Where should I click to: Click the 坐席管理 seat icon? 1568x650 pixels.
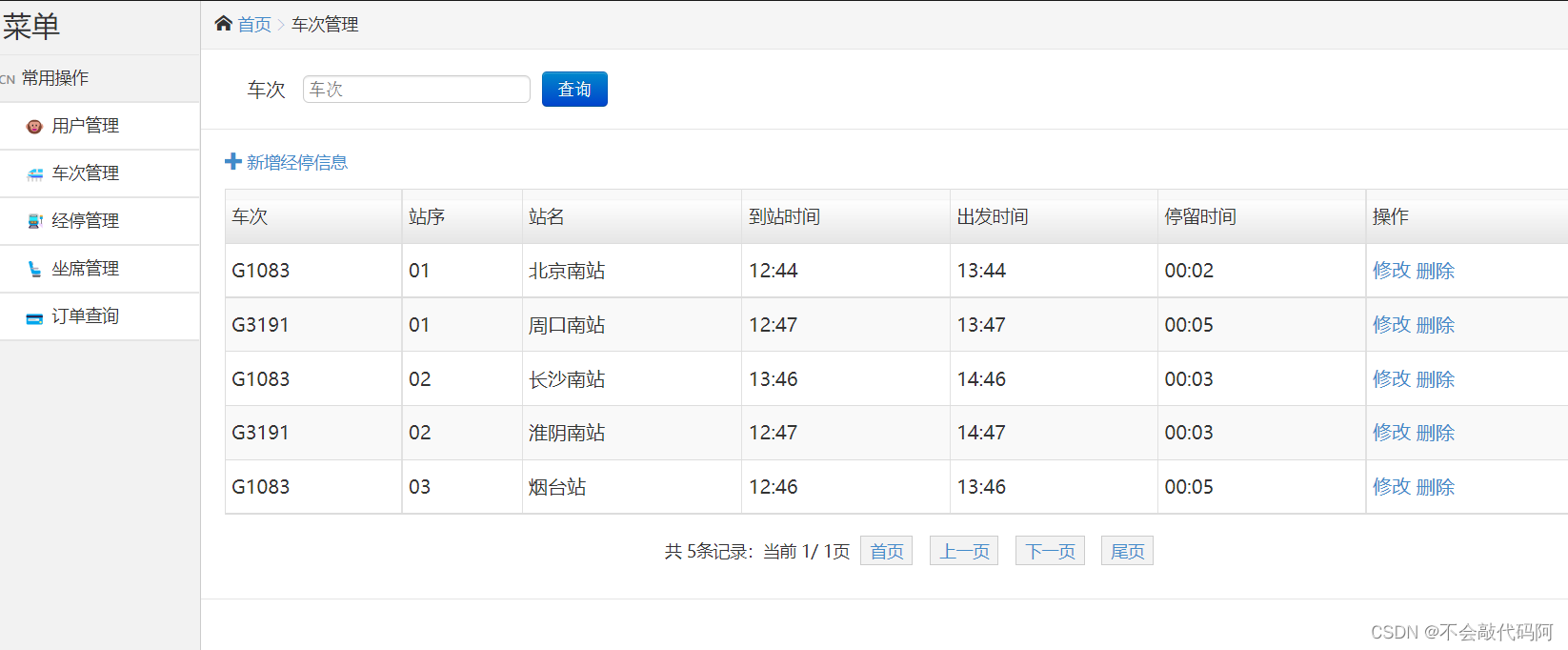coord(35,269)
